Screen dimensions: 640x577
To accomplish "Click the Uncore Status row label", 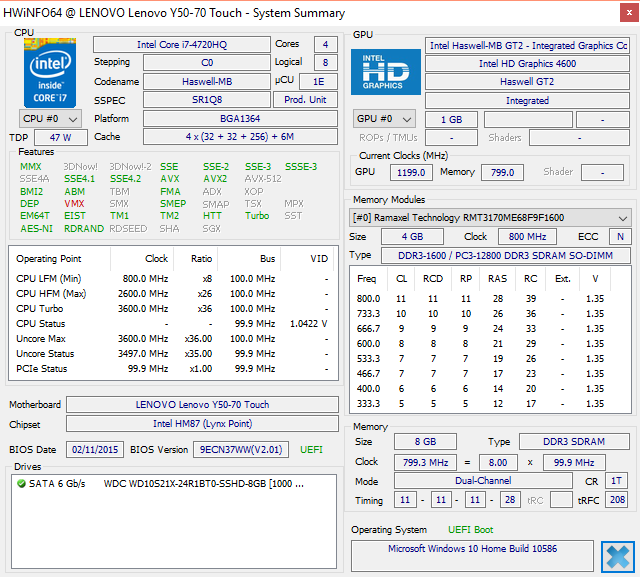I will pos(45,354).
